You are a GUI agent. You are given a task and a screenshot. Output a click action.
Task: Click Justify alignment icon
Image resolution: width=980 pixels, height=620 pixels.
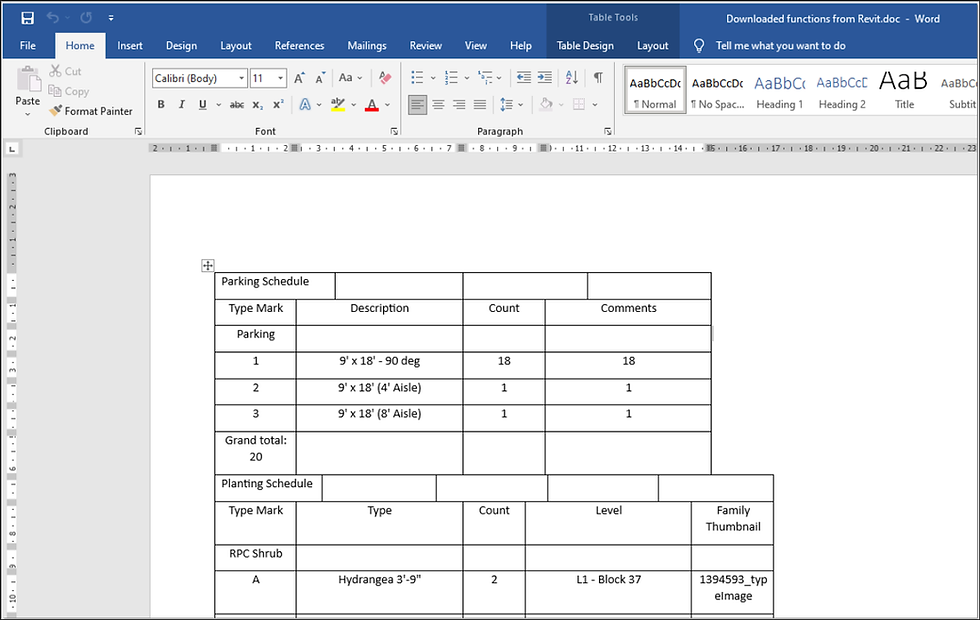480,104
